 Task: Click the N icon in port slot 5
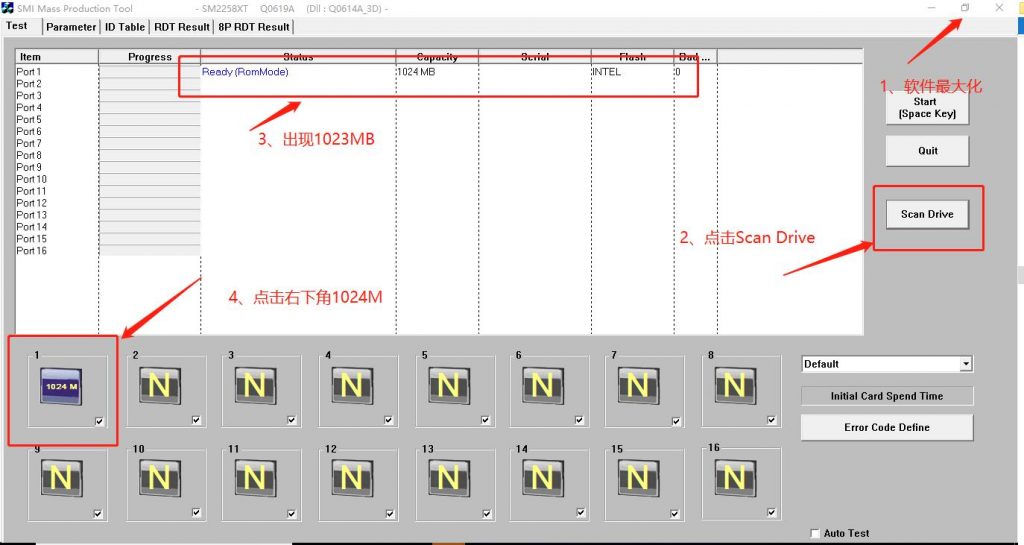coord(447,384)
